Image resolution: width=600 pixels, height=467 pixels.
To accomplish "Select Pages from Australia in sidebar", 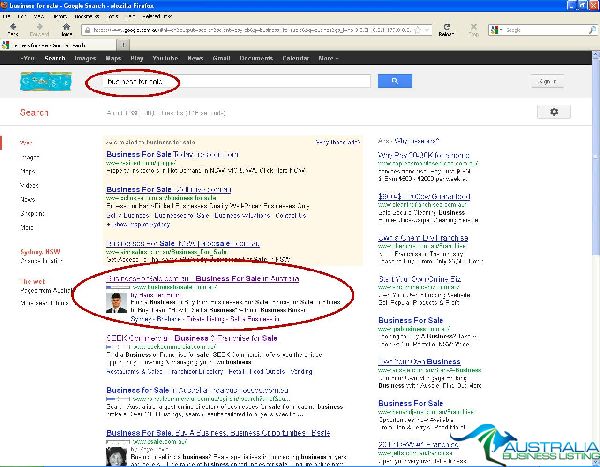I will tap(45, 291).
